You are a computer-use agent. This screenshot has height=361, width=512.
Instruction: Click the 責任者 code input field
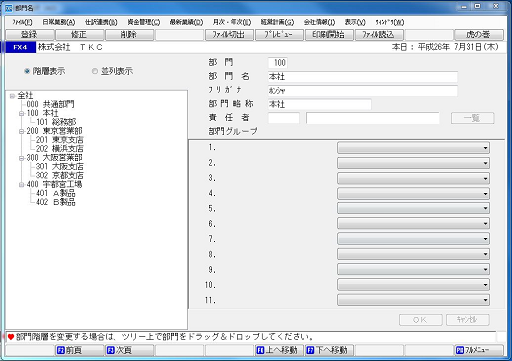[x=283, y=118]
